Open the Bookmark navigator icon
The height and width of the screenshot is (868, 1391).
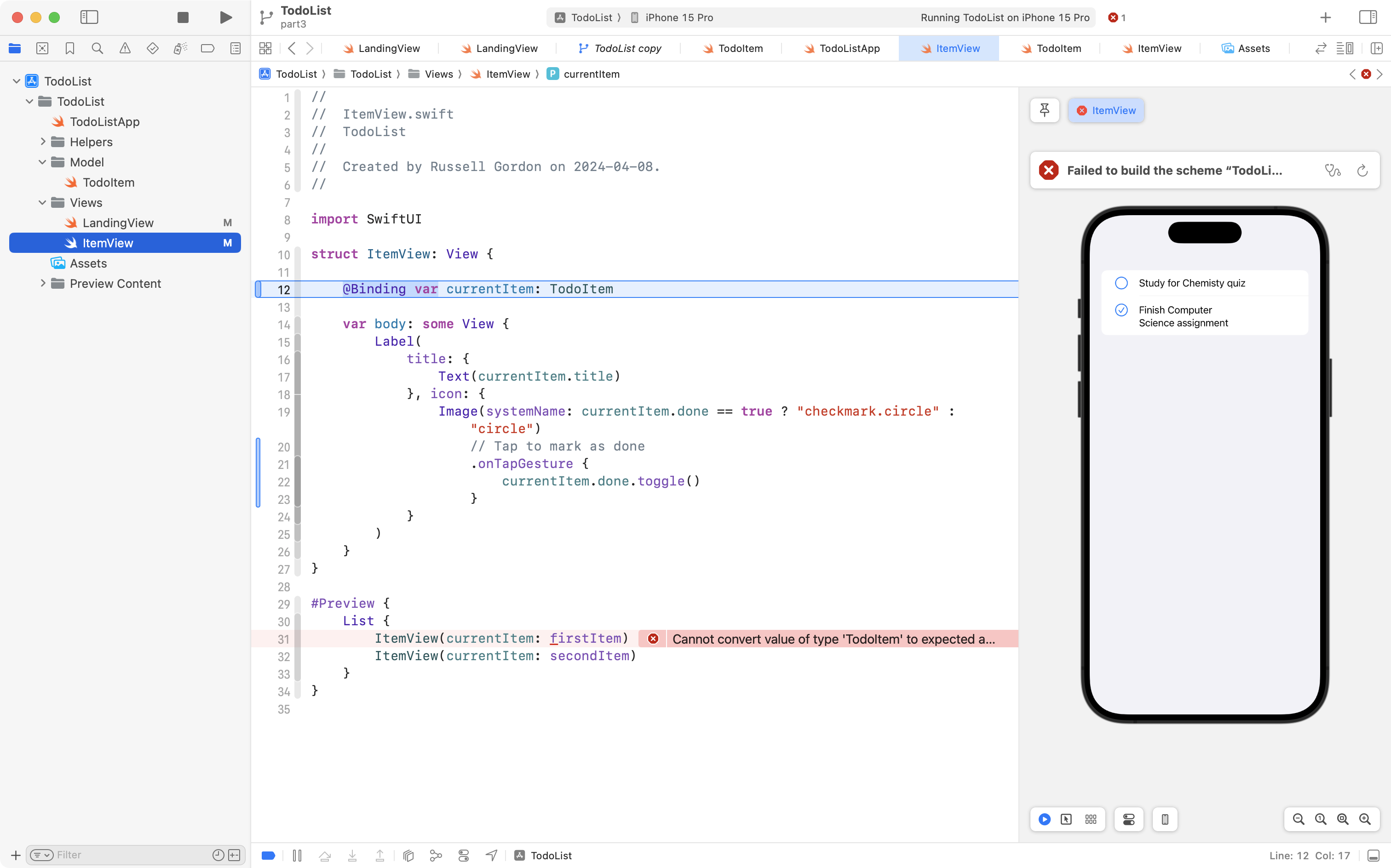69,48
